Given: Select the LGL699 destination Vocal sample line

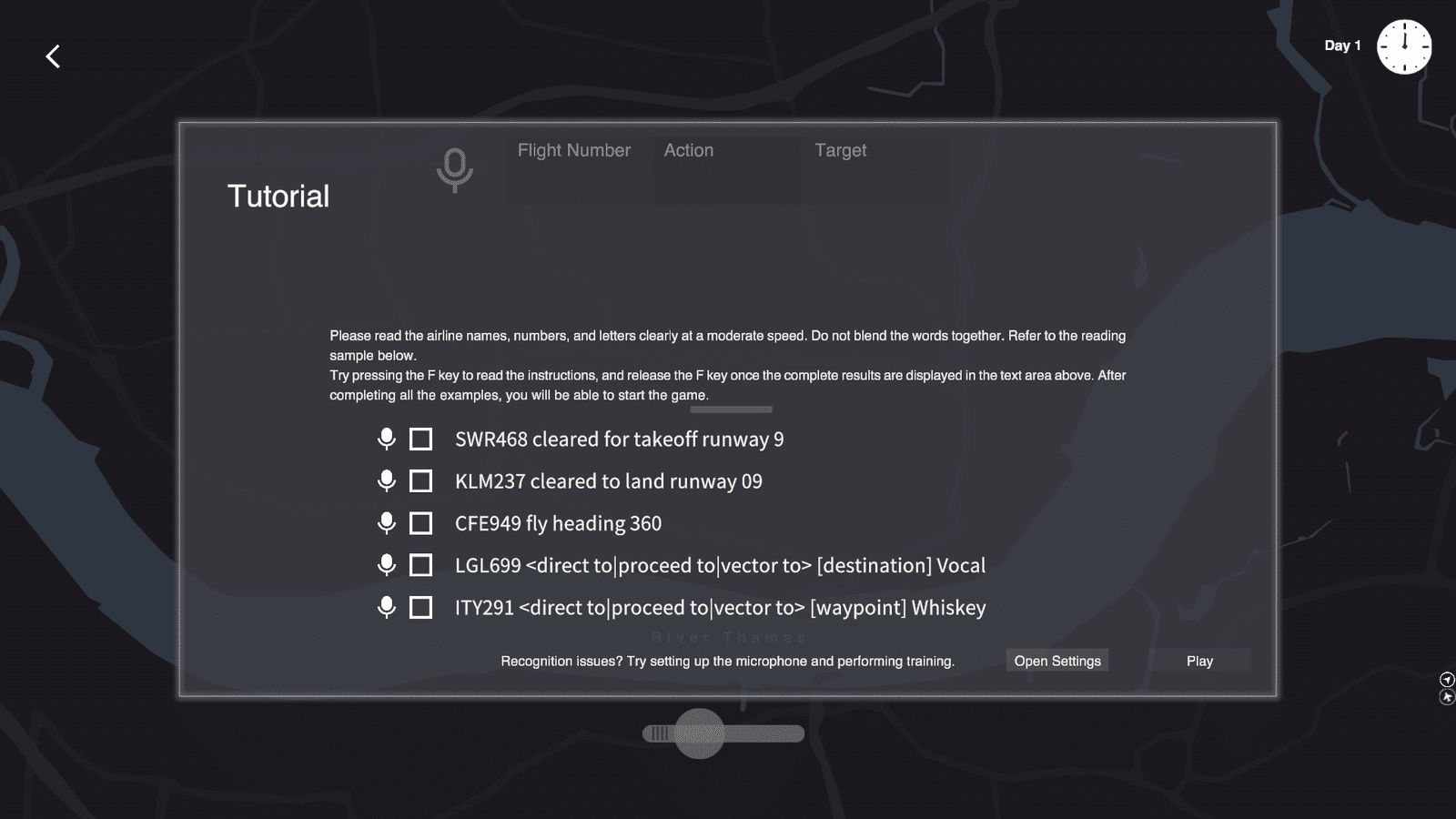Looking at the screenshot, I should click(720, 565).
